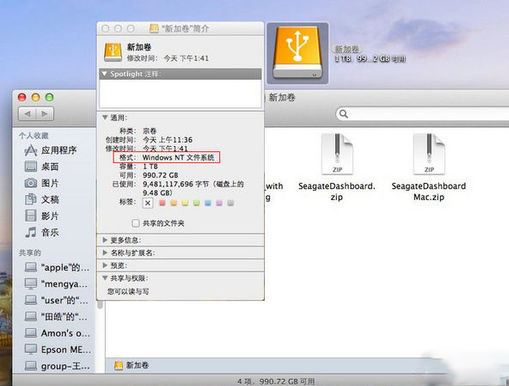Apply the purple label color

pos(219,203)
